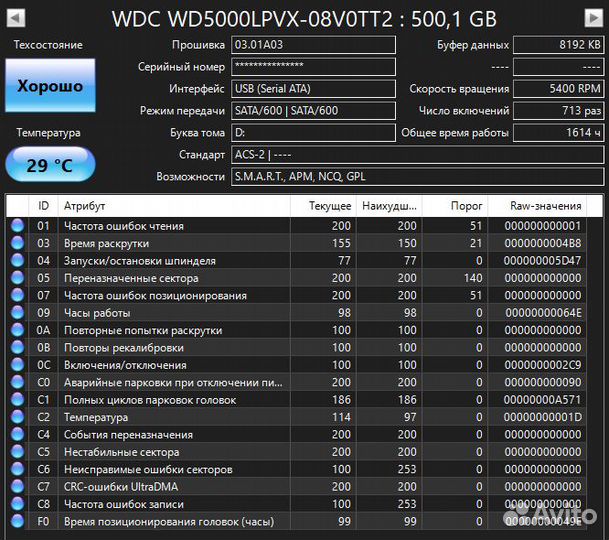
Task: Click status orb for Переназначенные сектора row
Action: click(17, 278)
